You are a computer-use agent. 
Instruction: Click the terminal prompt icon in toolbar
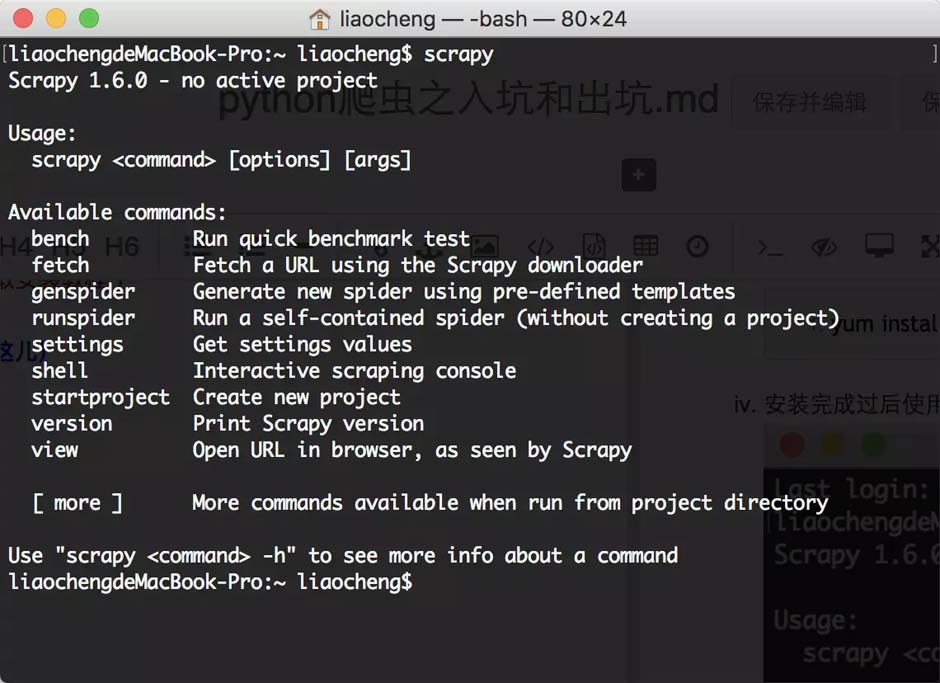(770, 247)
